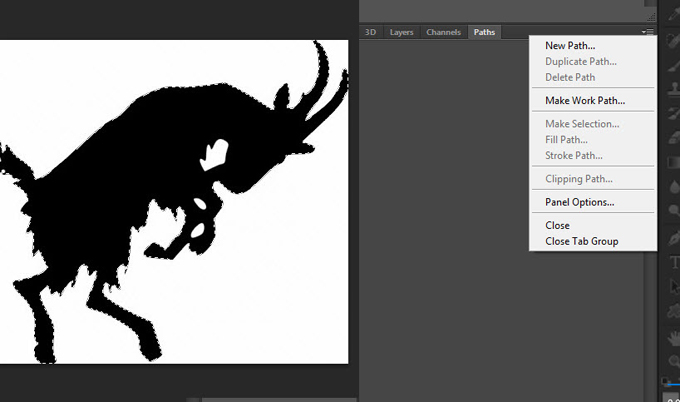Select the Custom Shape tool
This screenshot has width=680, height=402.
point(674,311)
